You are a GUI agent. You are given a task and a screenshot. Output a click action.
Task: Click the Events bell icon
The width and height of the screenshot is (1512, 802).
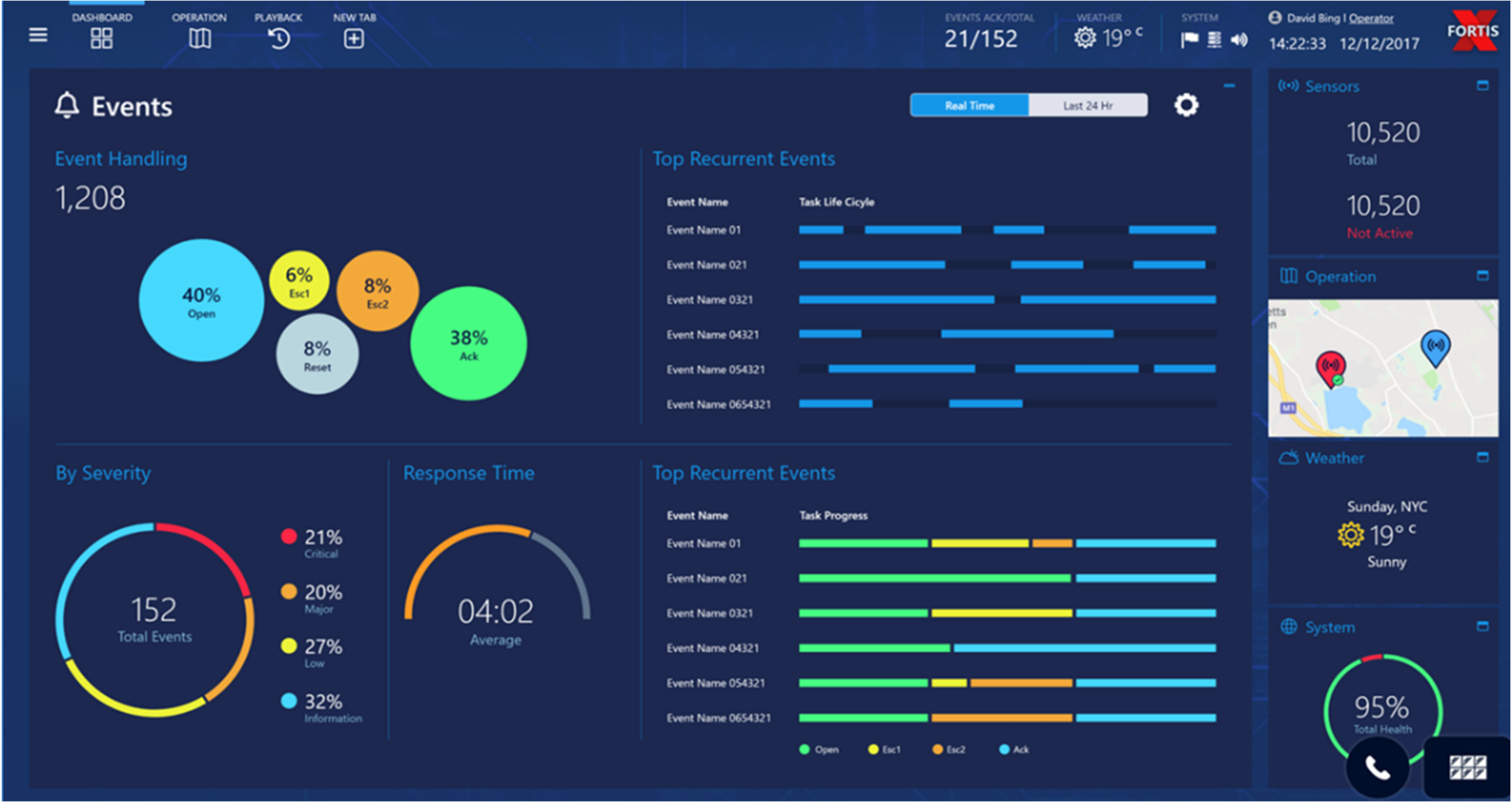(x=67, y=106)
